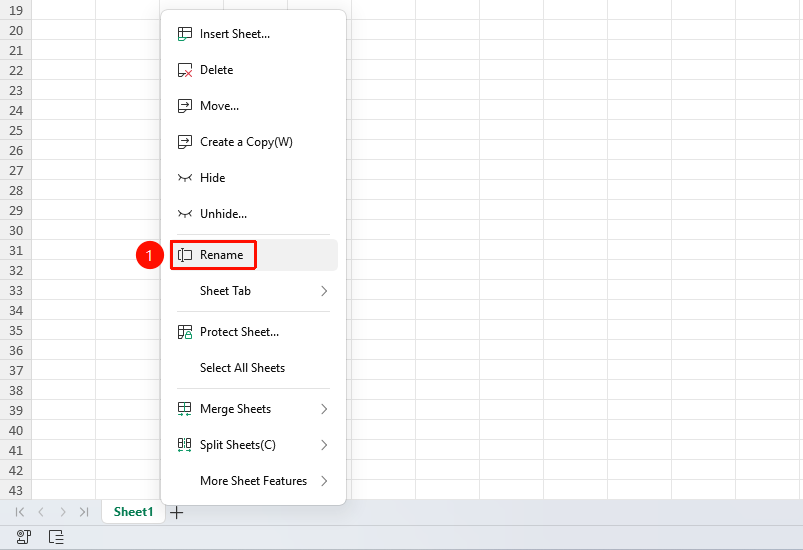
Task: Add a new sheet with plus button
Action: coord(176,512)
